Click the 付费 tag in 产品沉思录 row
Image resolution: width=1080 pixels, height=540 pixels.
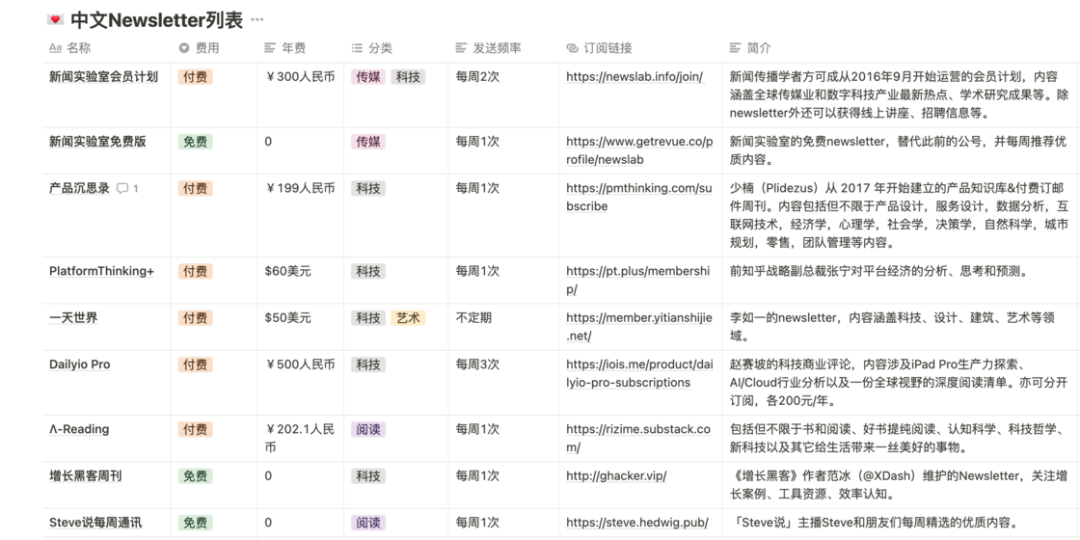pos(196,188)
